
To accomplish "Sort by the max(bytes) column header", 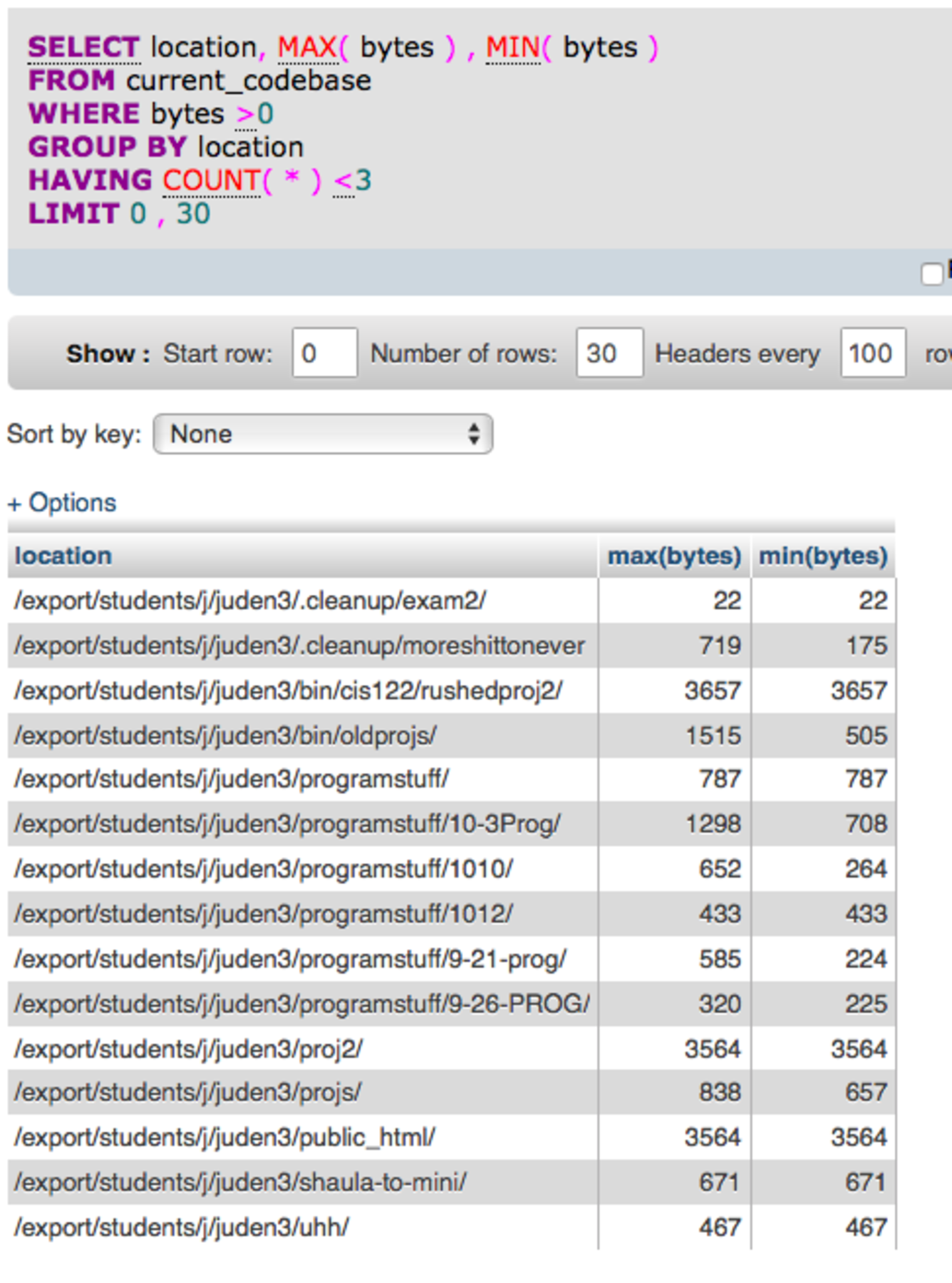I will coord(674,556).
